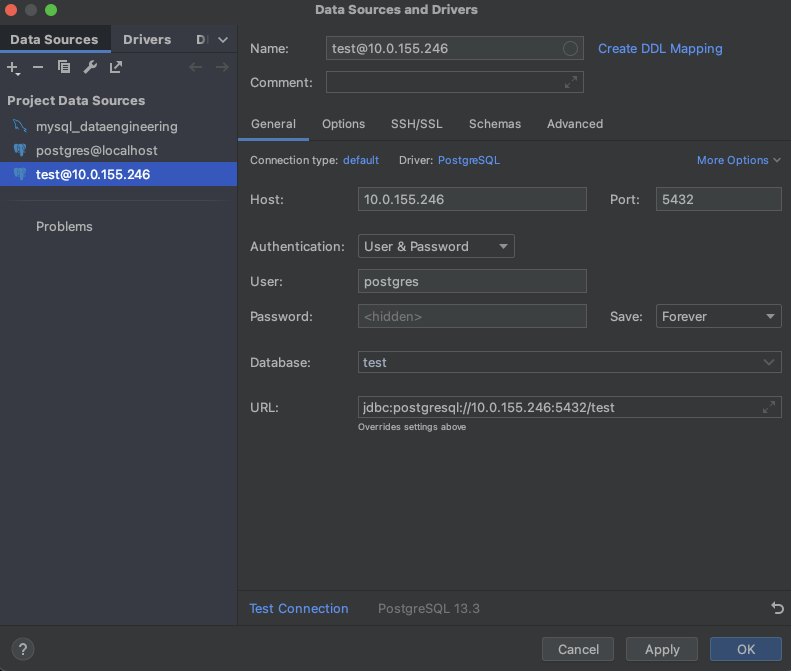Click the User field containing postgres
This screenshot has height=671, width=791.
[x=472, y=281]
